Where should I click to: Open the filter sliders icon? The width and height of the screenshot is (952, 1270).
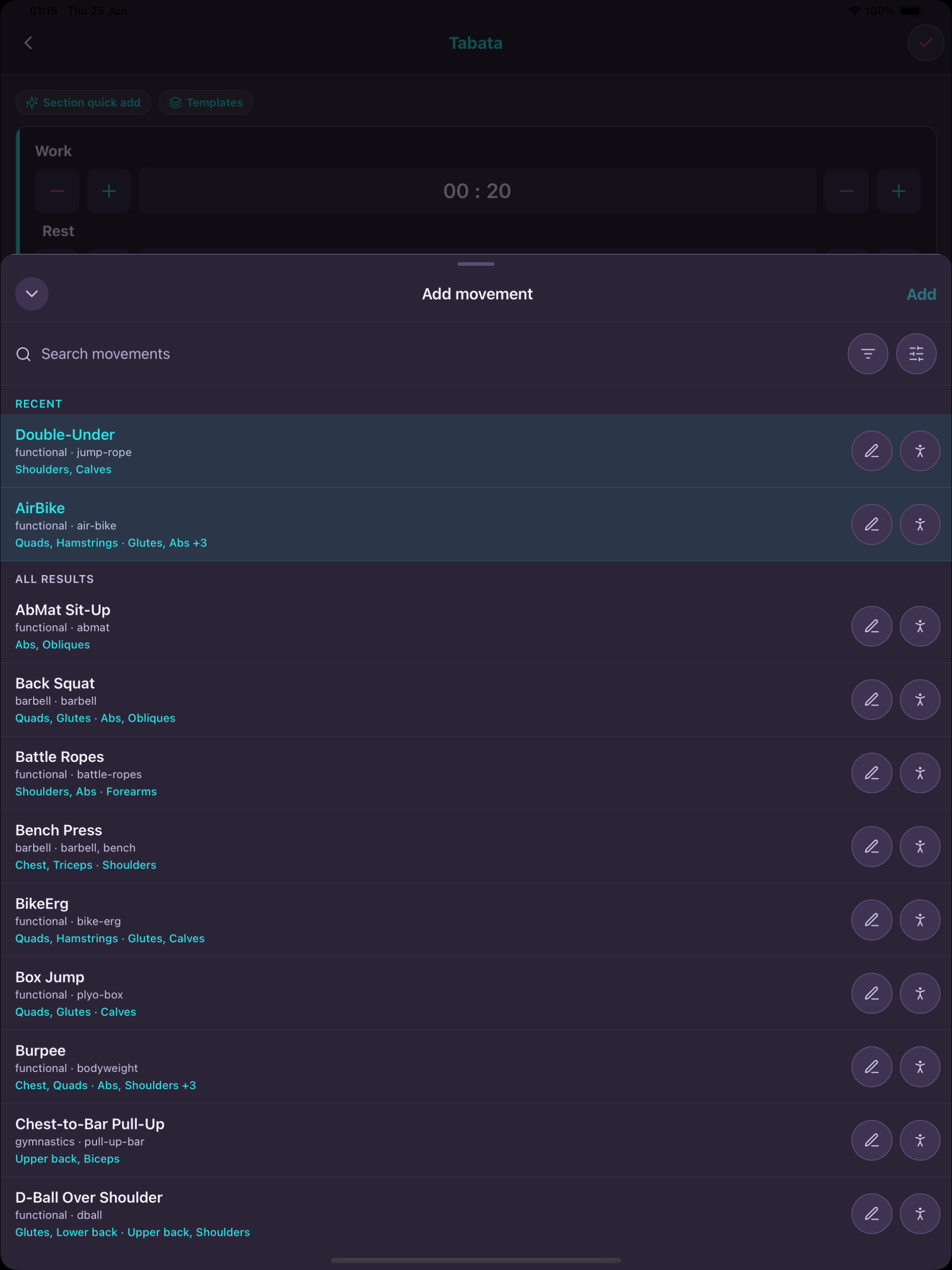916,353
